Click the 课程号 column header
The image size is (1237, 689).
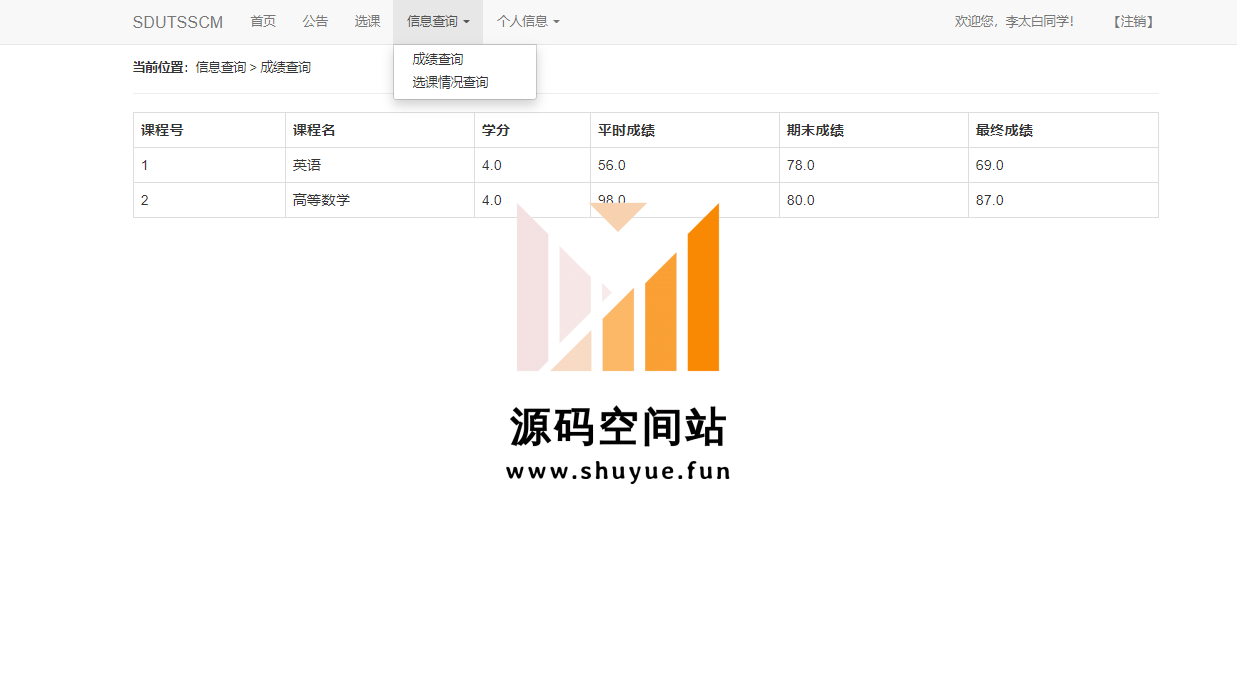pos(209,130)
